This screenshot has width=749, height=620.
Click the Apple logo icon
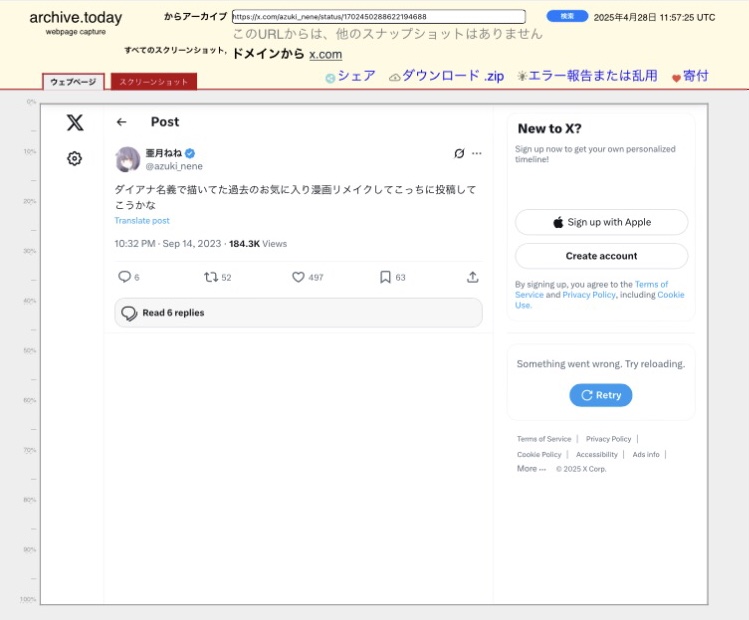tap(558, 222)
